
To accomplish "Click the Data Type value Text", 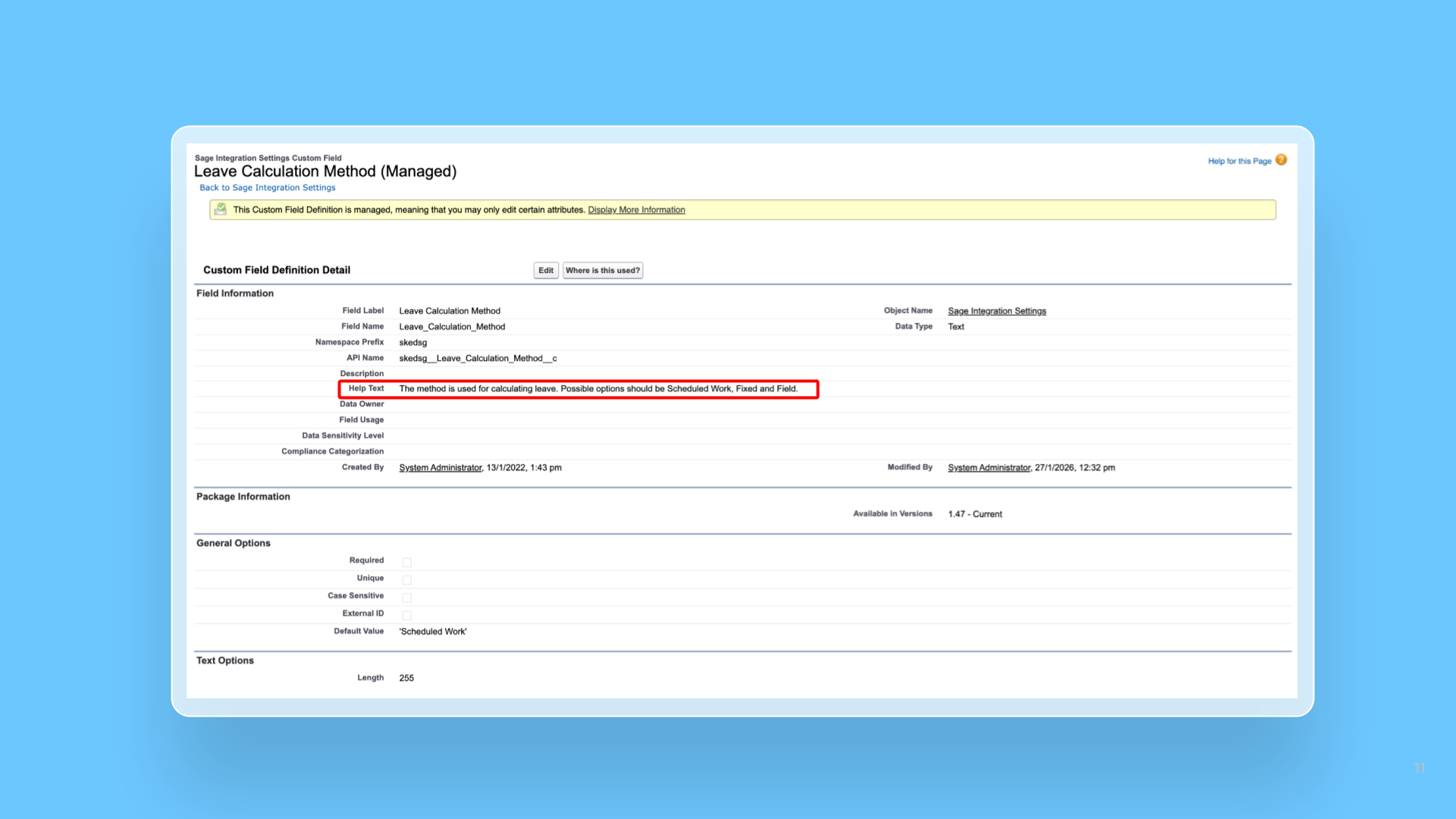I will click(955, 327).
